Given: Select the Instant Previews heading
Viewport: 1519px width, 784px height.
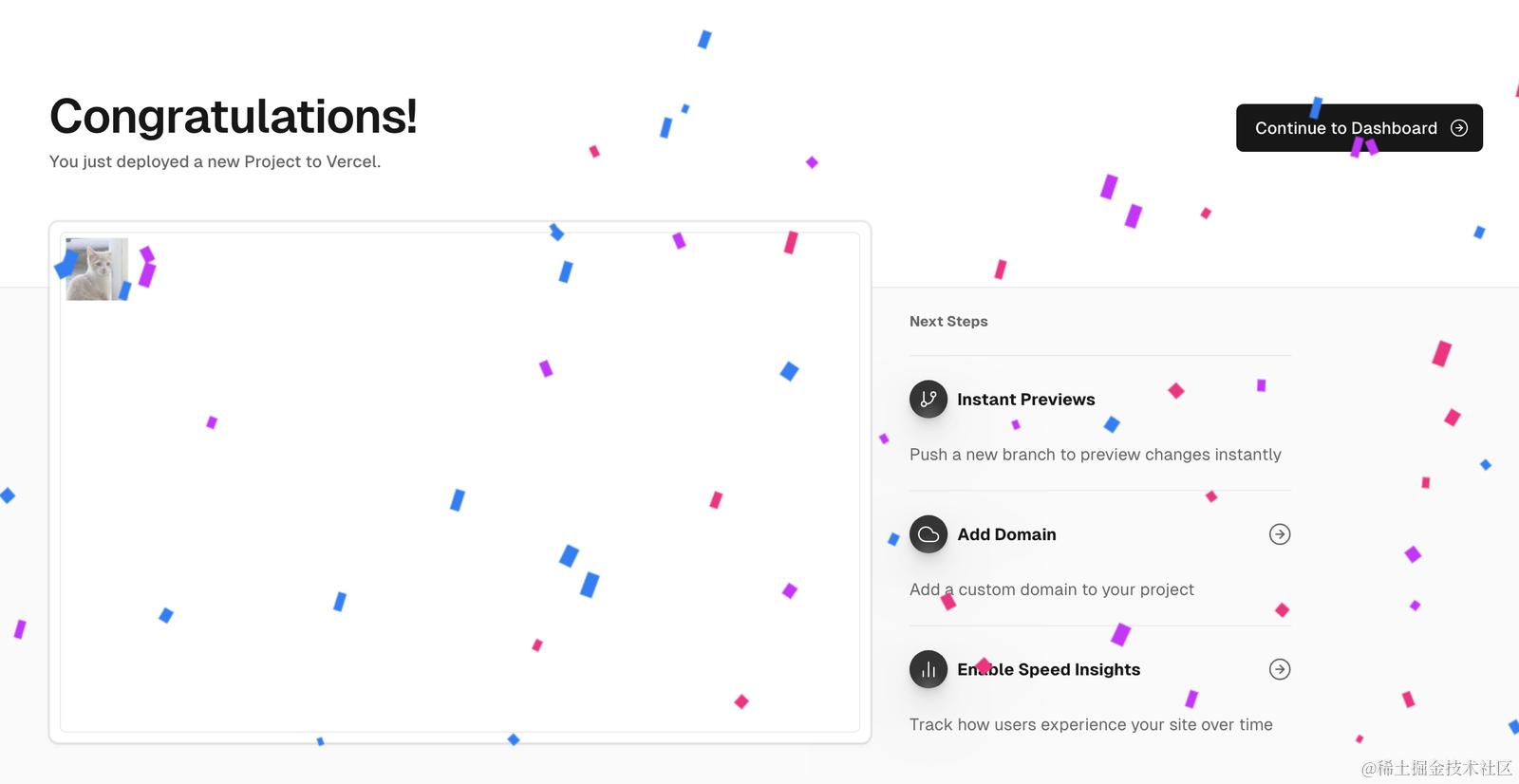Looking at the screenshot, I should pyautogui.click(x=1025, y=400).
